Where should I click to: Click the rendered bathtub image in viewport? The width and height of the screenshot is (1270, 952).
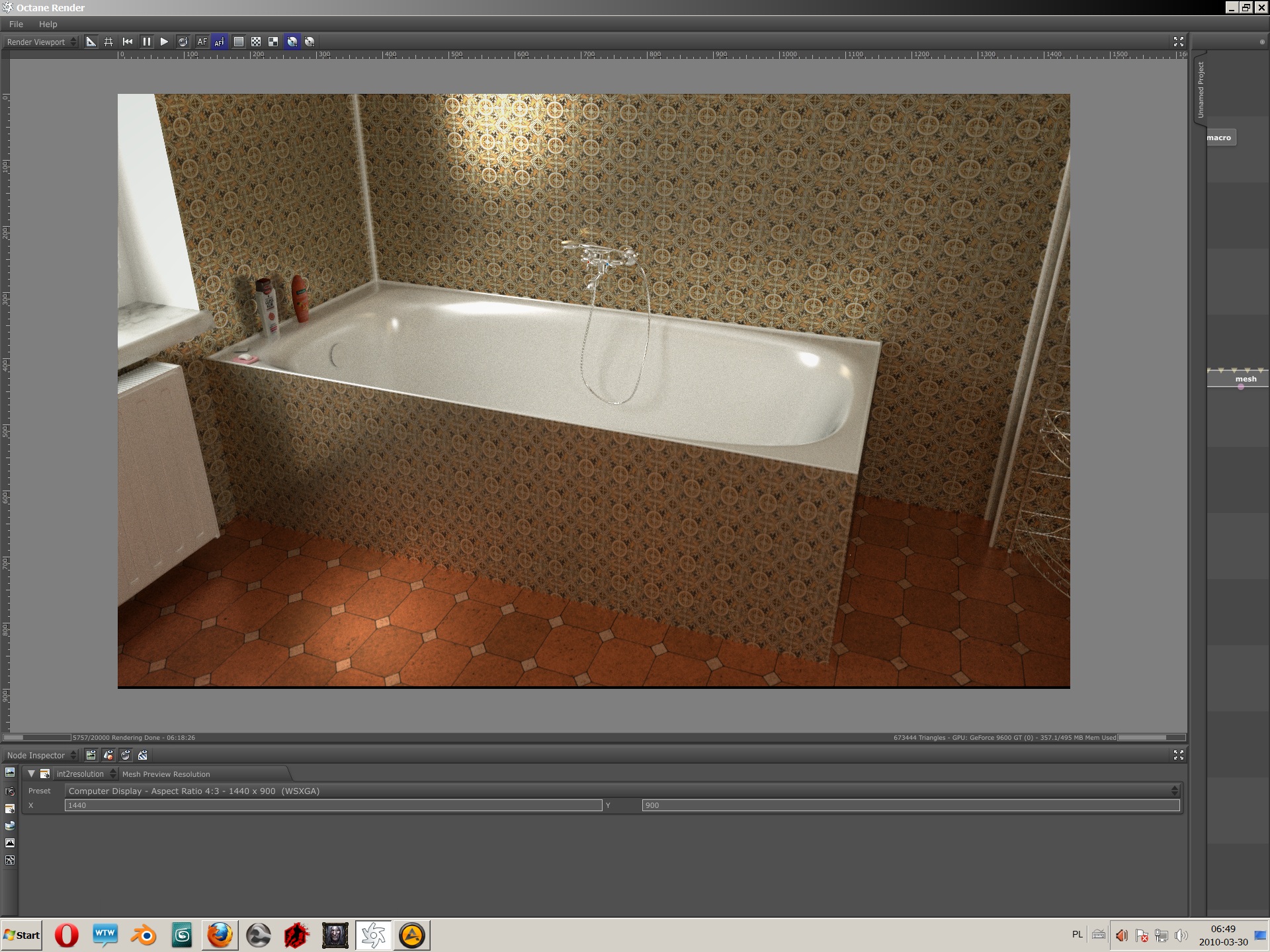(593, 391)
